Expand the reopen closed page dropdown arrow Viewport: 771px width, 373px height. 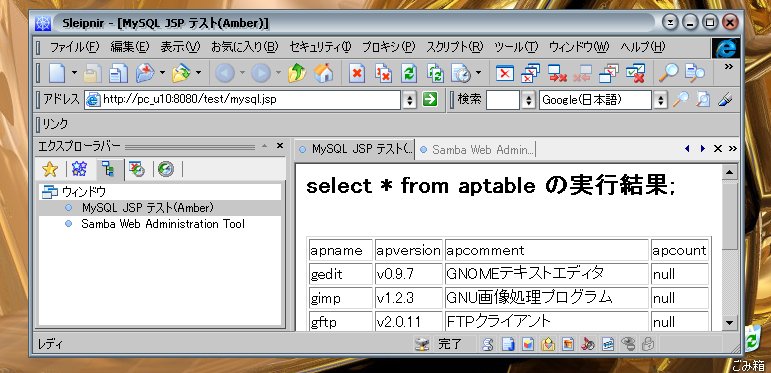(x=162, y=73)
